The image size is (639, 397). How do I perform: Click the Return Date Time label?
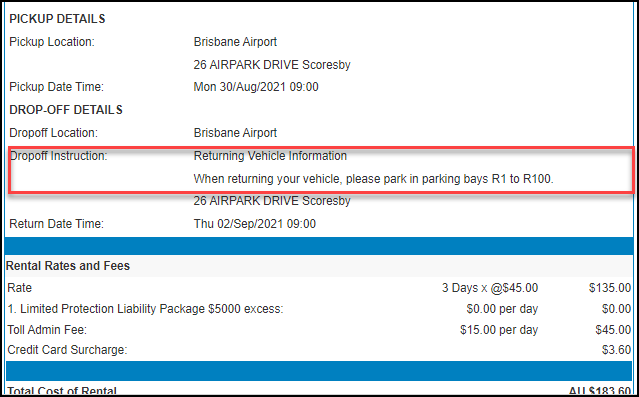57,224
